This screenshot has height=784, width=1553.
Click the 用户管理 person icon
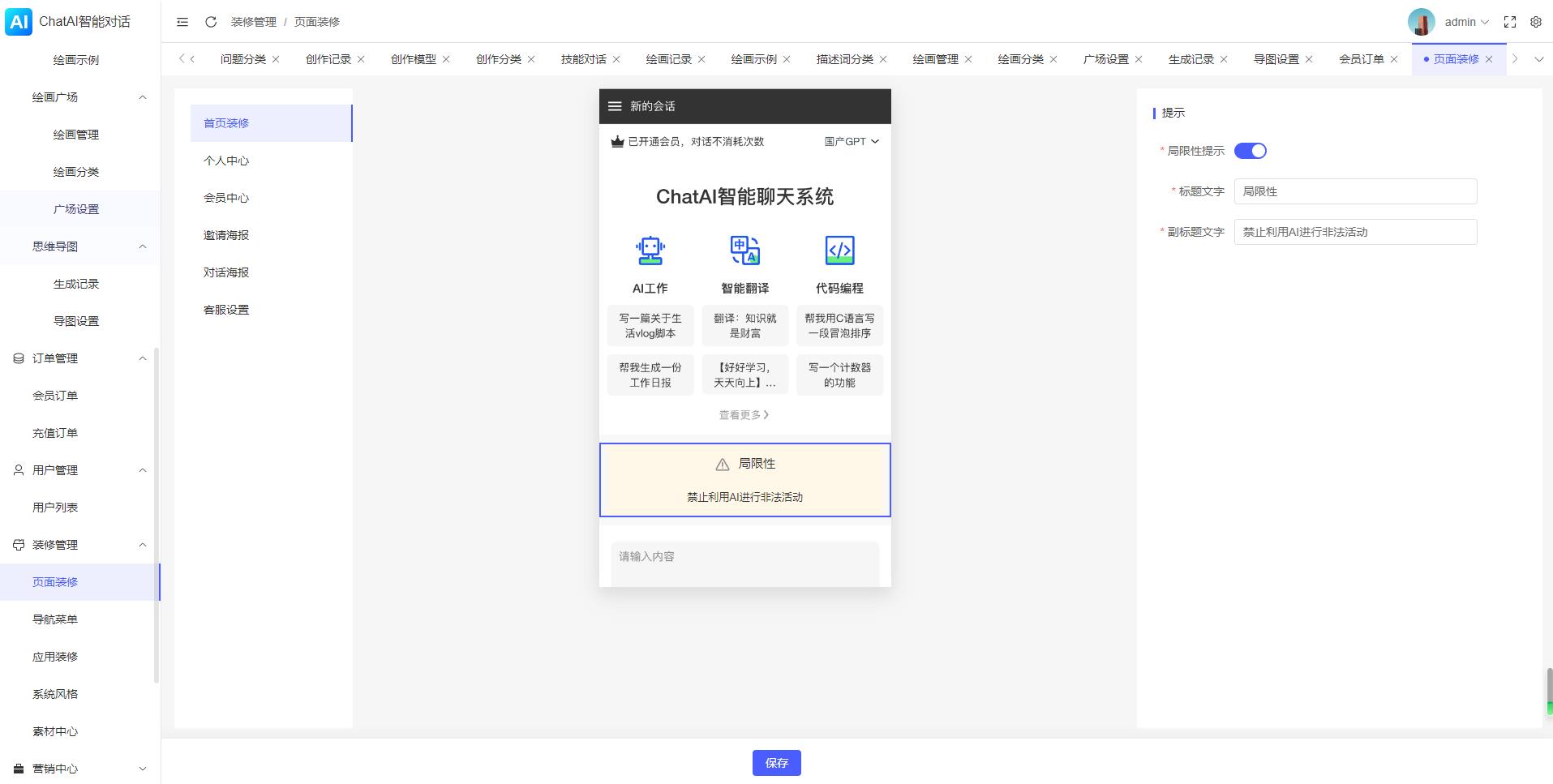click(19, 470)
